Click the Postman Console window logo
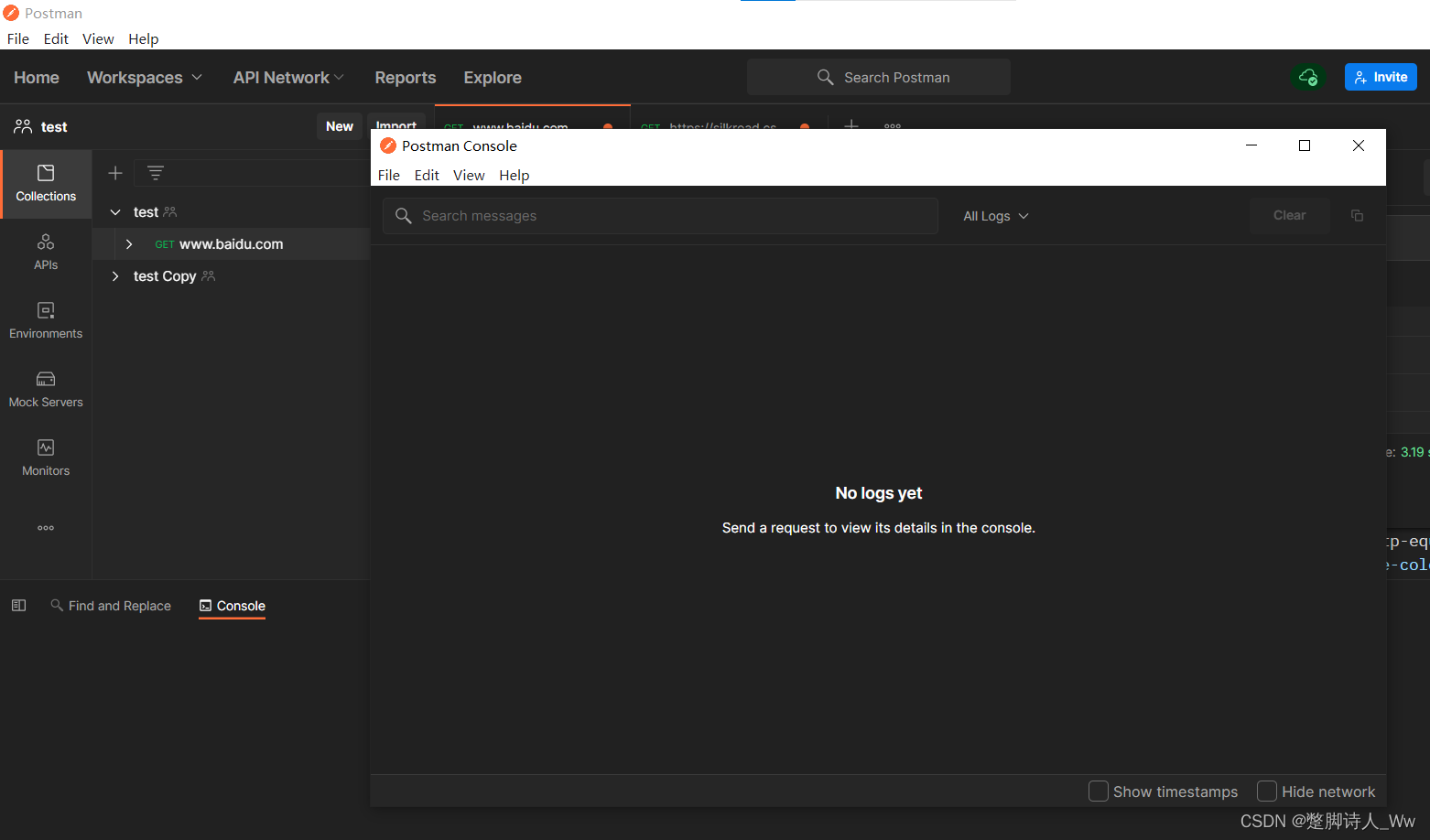 pyautogui.click(x=388, y=145)
